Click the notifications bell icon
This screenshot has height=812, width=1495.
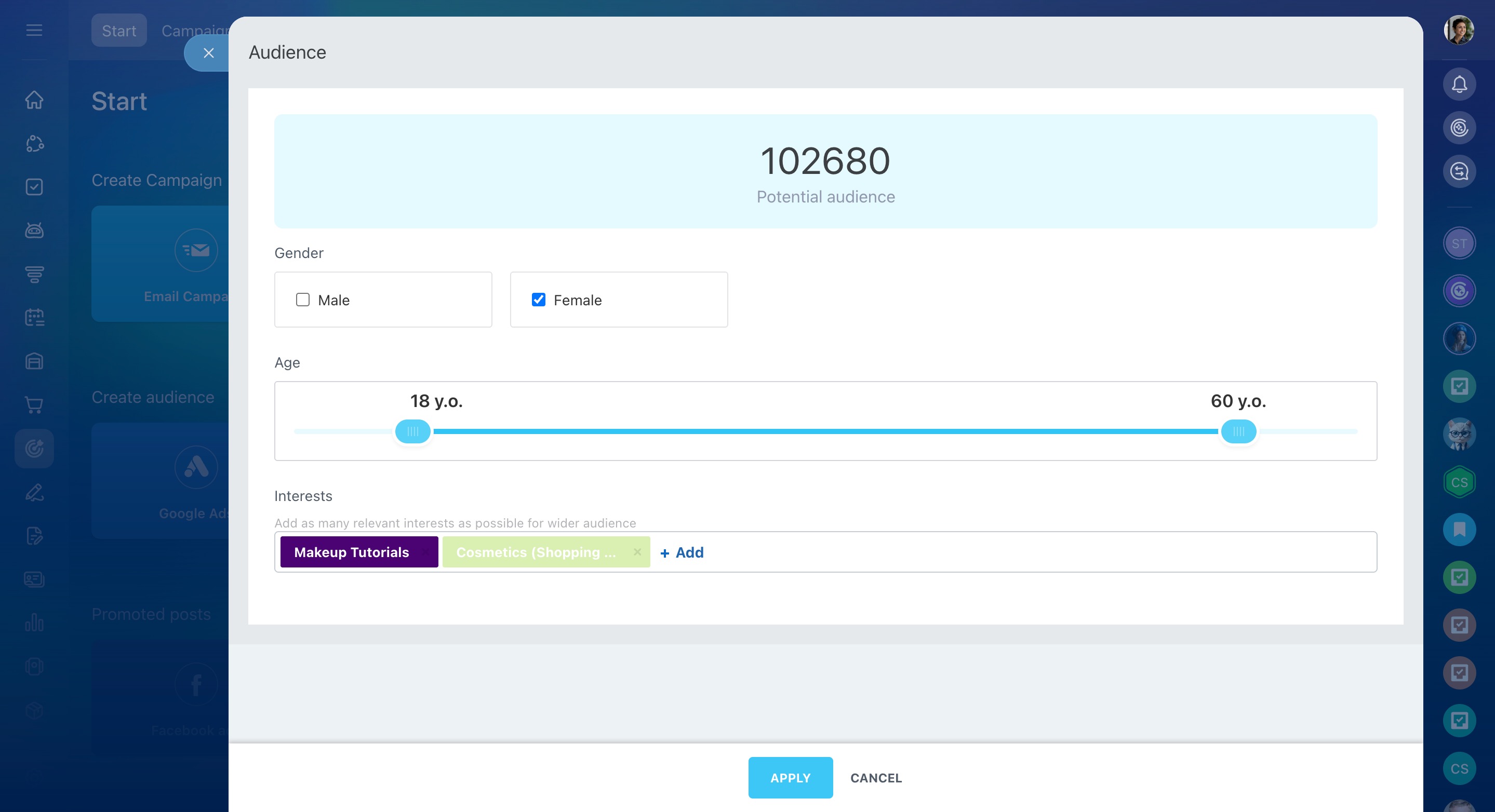(1459, 85)
